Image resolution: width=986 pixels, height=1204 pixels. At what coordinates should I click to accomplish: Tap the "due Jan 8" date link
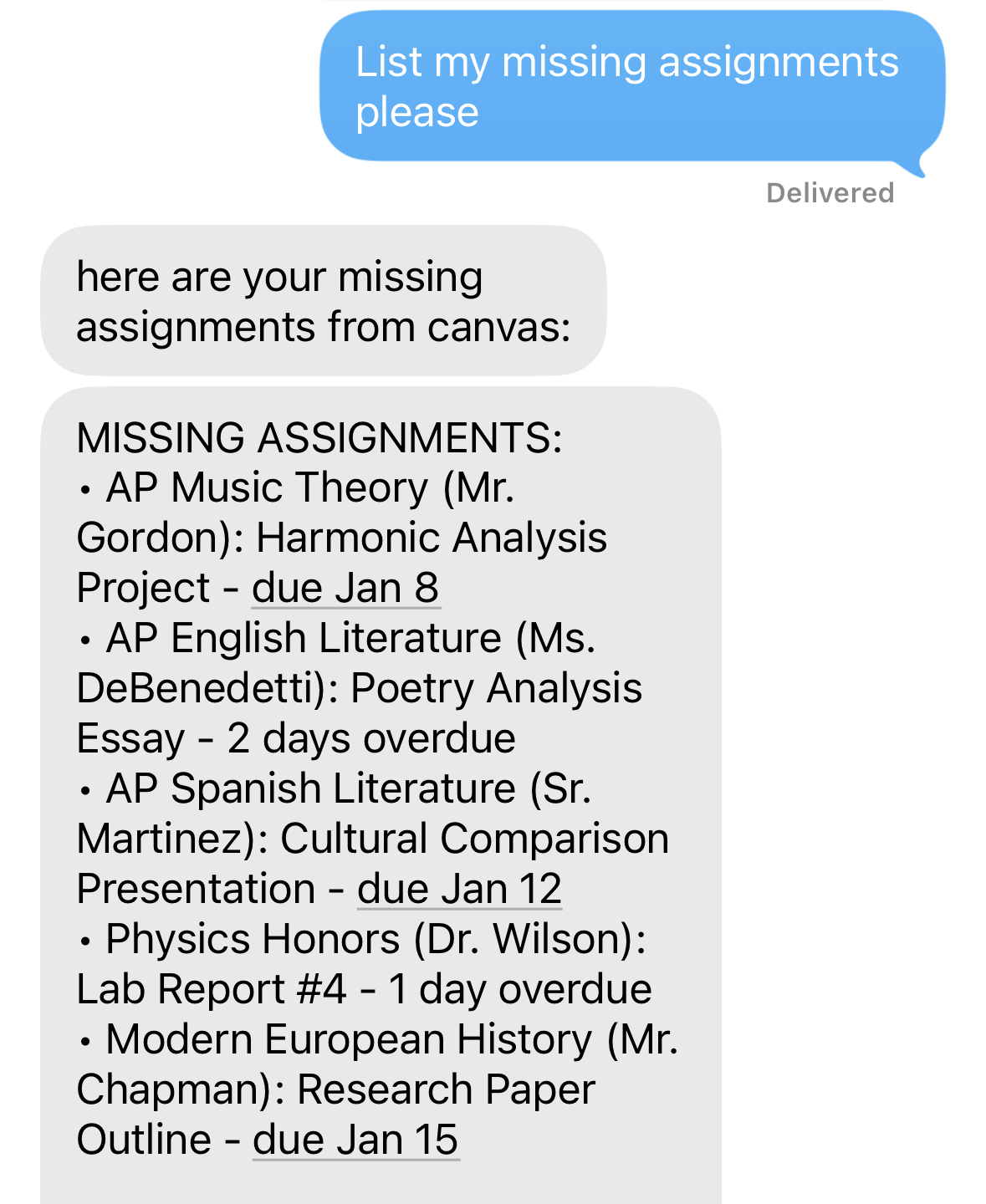[345, 588]
